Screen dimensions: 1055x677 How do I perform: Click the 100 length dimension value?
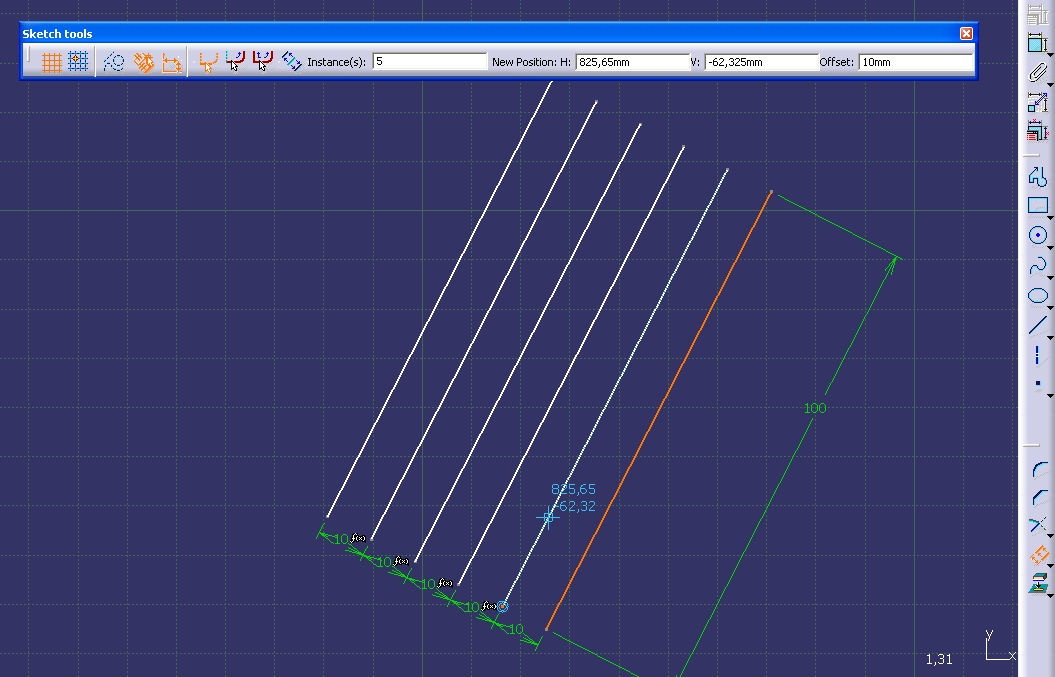click(815, 408)
